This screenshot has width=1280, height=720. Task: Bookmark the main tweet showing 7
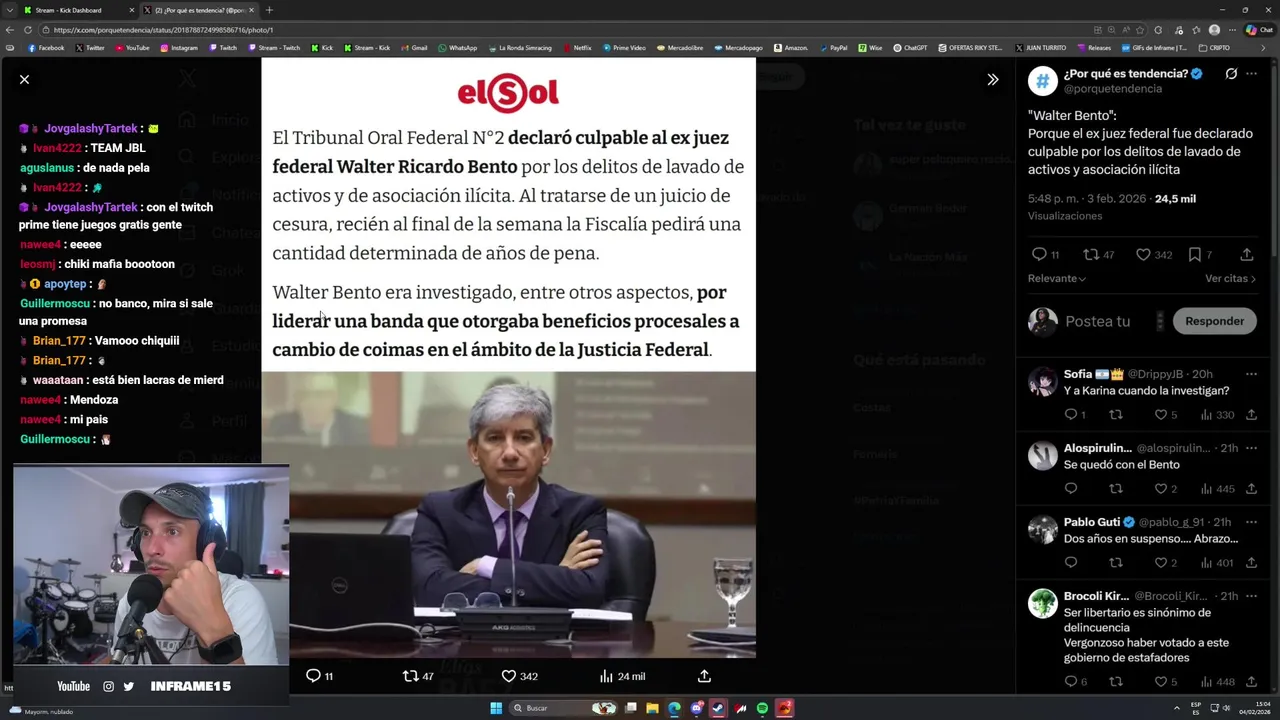[1195, 255]
